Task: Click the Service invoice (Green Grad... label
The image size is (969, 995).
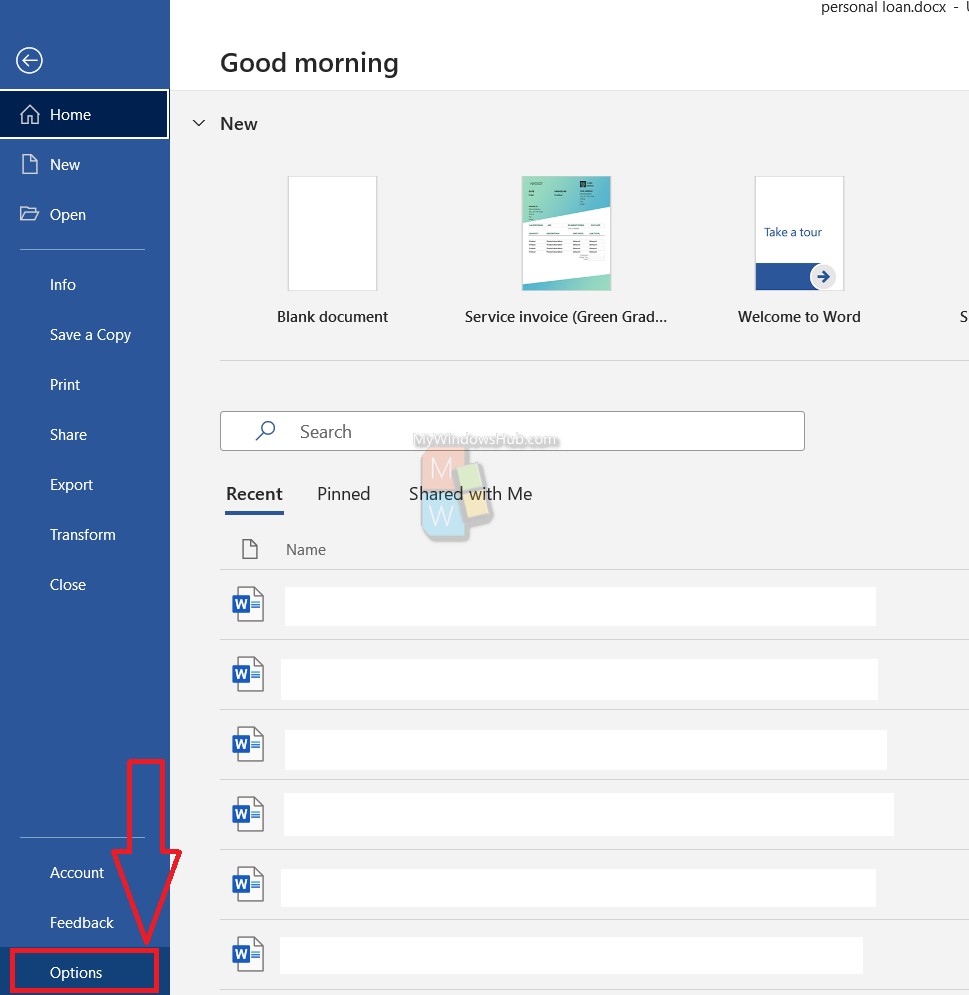Action: [566, 317]
